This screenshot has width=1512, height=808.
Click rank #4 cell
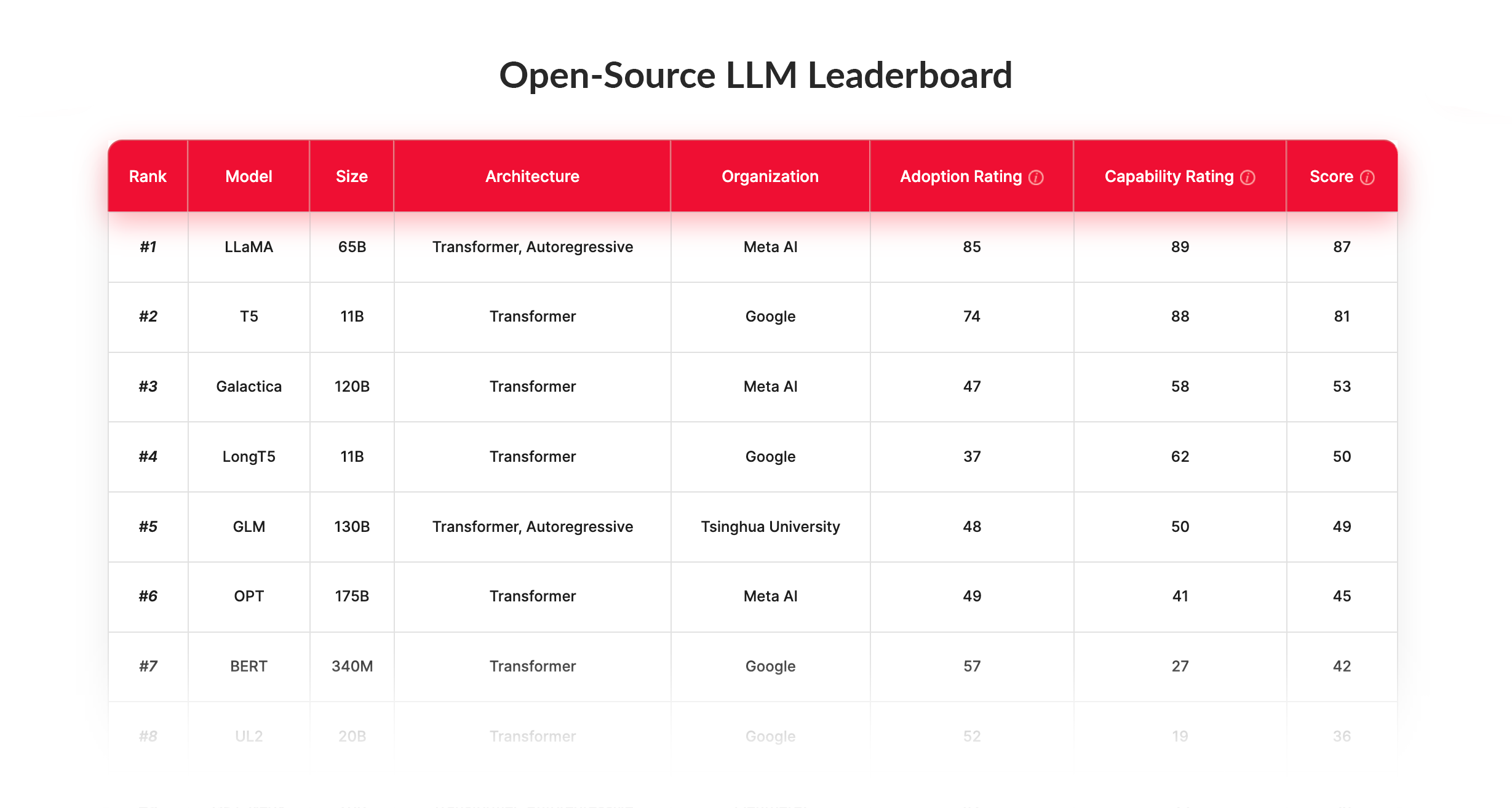(148, 456)
